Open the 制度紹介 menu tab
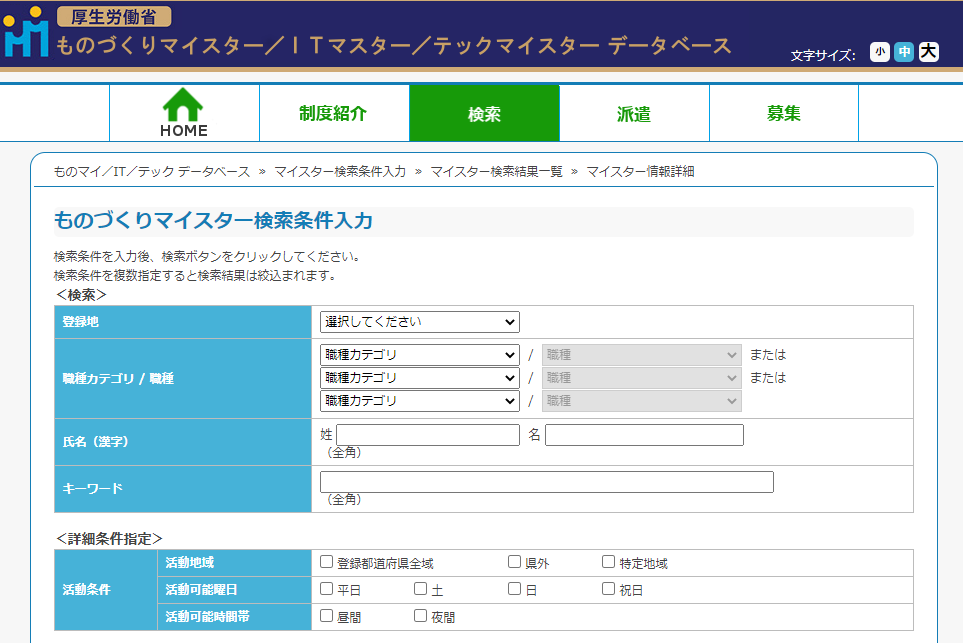This screenshot has height=643, width=963. 333,114
